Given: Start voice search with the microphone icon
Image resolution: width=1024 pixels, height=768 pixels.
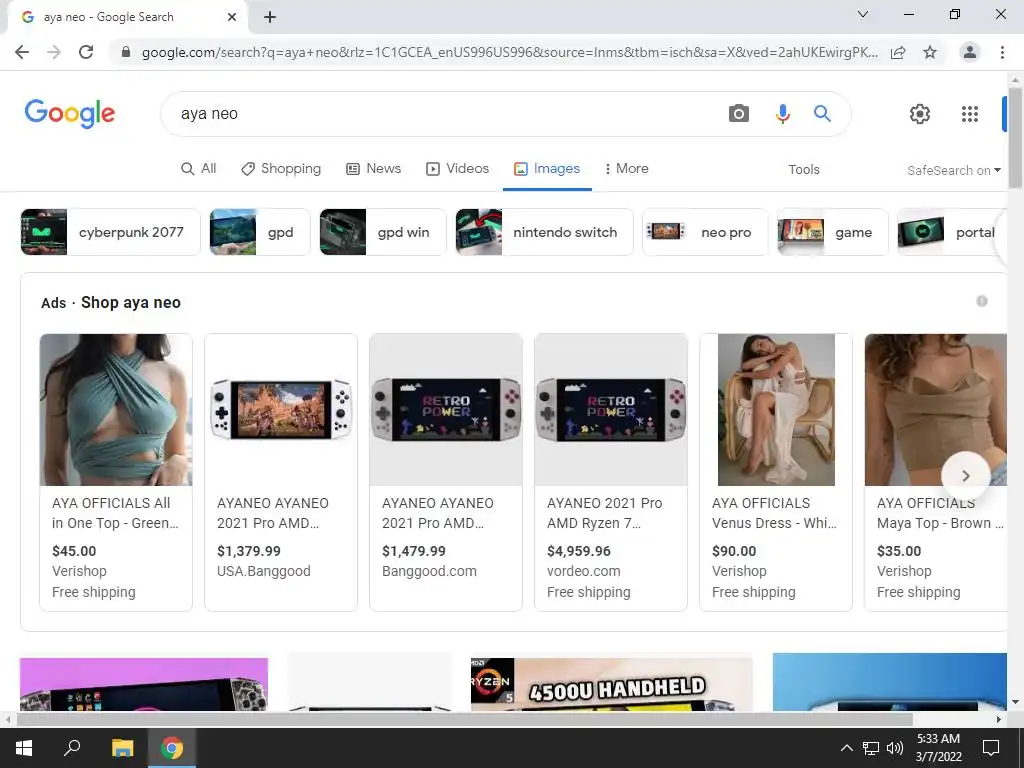Looking at the screenshot, I should pyautogui.click(x=782, y=114).
